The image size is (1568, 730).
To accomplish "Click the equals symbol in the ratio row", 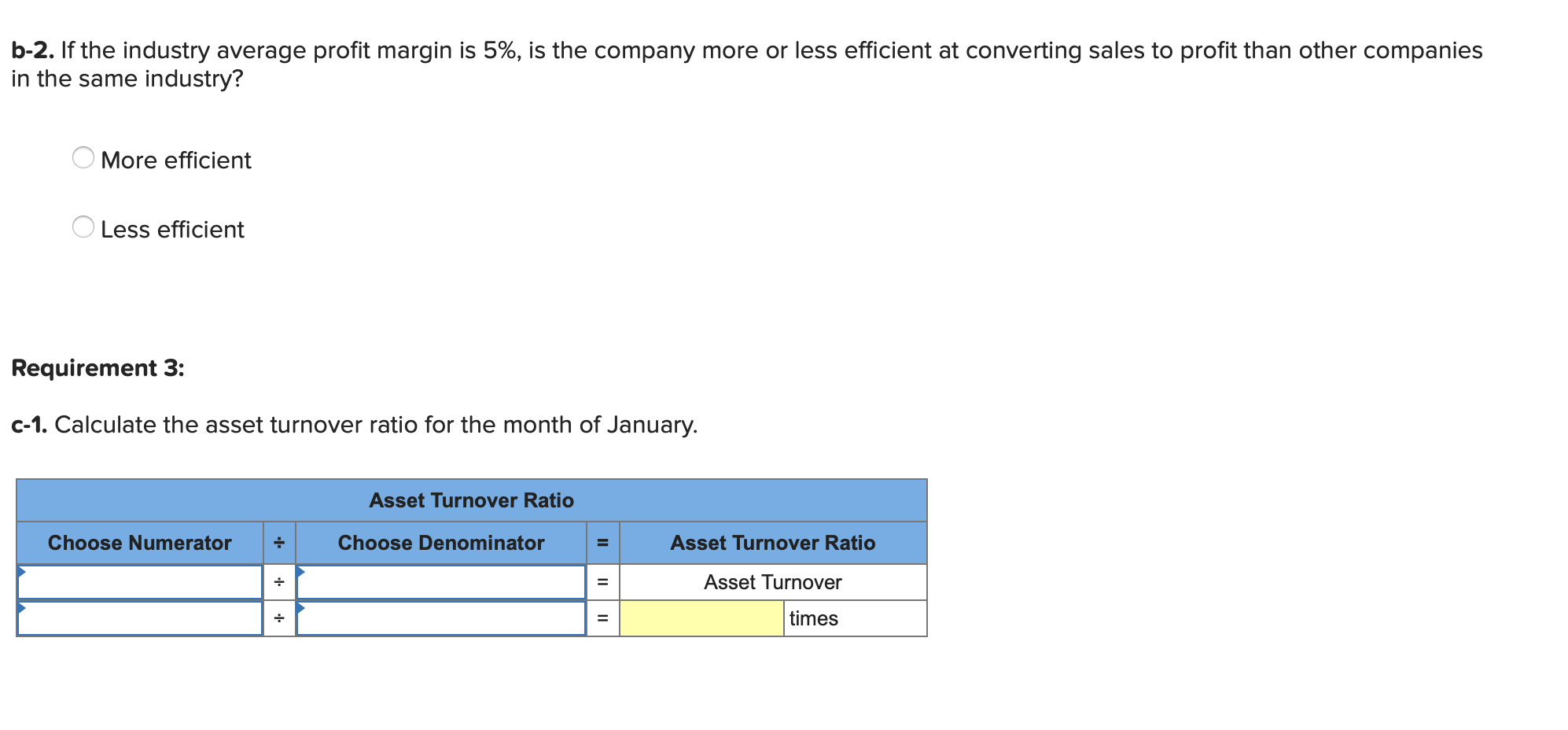I will coord(603,581).
